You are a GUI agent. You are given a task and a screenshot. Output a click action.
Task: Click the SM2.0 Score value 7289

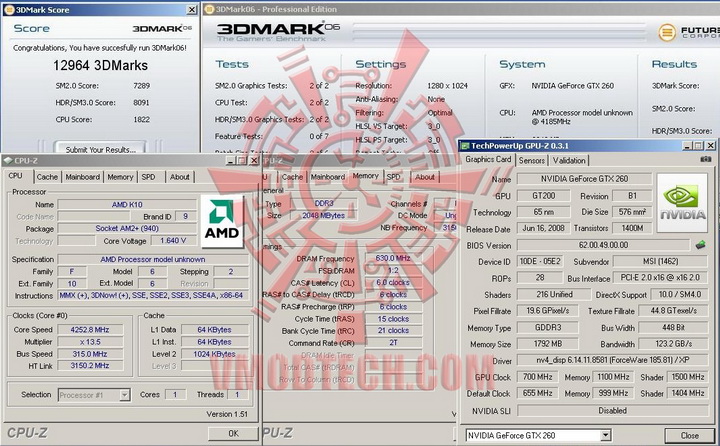[141, 85]
